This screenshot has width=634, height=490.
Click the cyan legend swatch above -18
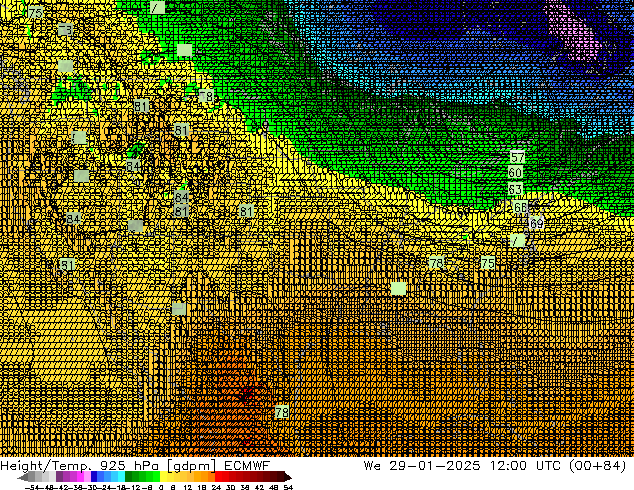coord(121,476)
